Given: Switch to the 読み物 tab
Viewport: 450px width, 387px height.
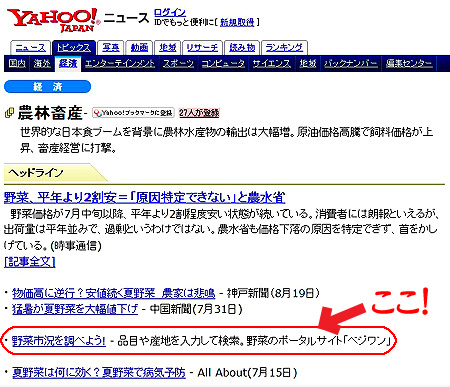Looking at the screenshot, I should click(x=242, y=48).
